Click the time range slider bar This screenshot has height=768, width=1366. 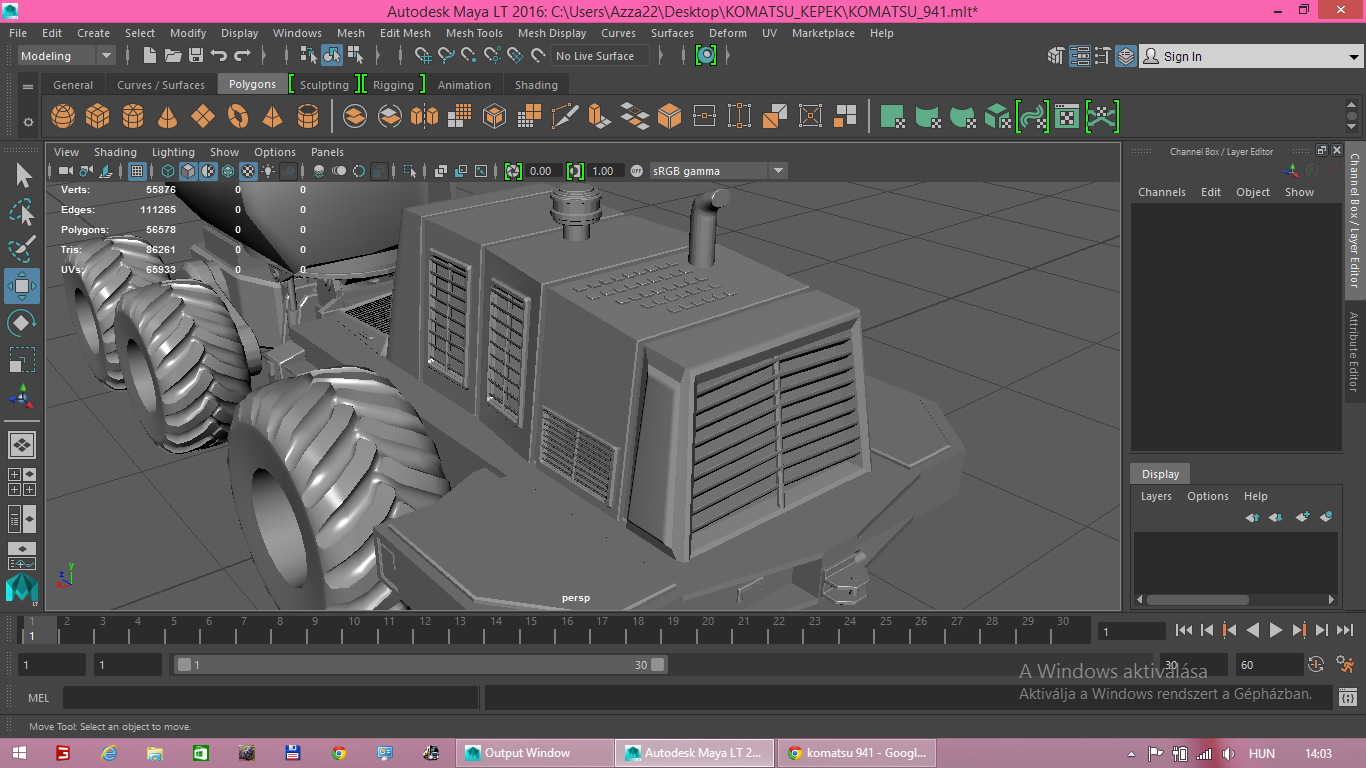[x=420, y=665]
